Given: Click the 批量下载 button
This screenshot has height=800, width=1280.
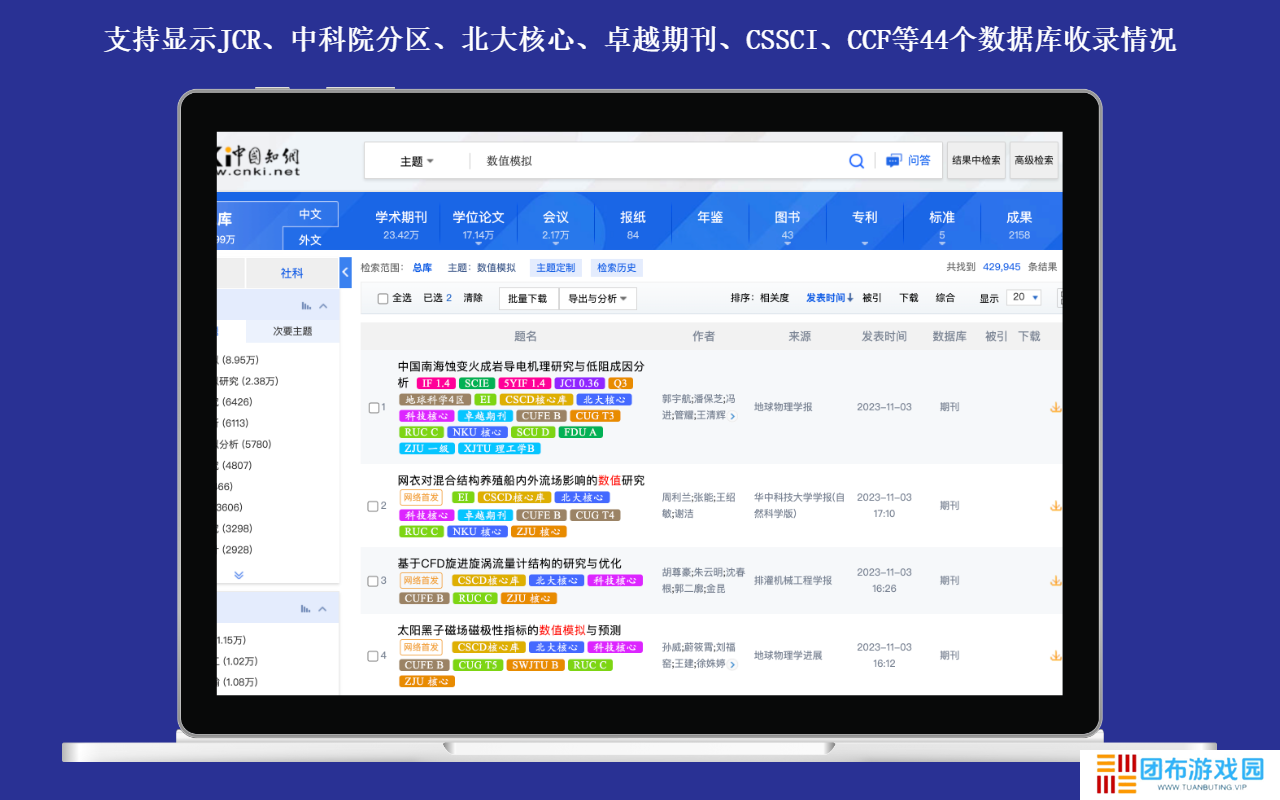Looking at the screenshot, I should tap(528, 298).
